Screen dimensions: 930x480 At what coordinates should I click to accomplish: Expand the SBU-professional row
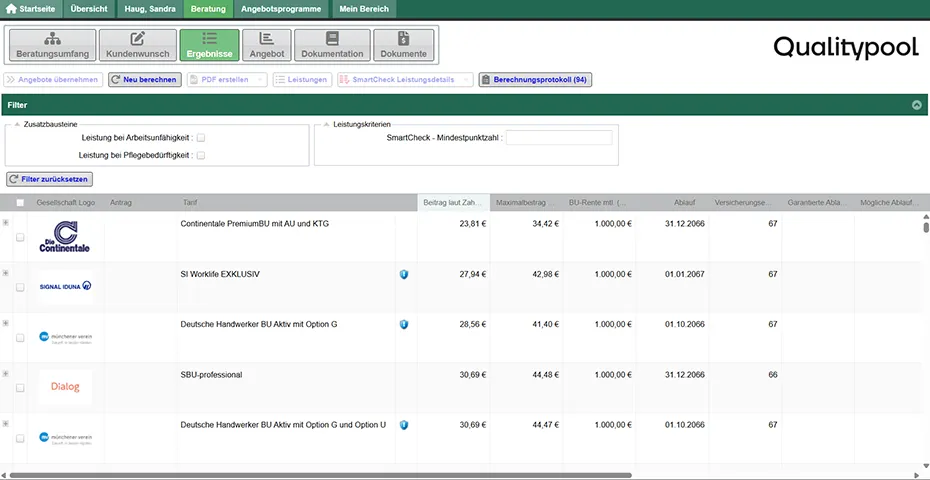5,374
